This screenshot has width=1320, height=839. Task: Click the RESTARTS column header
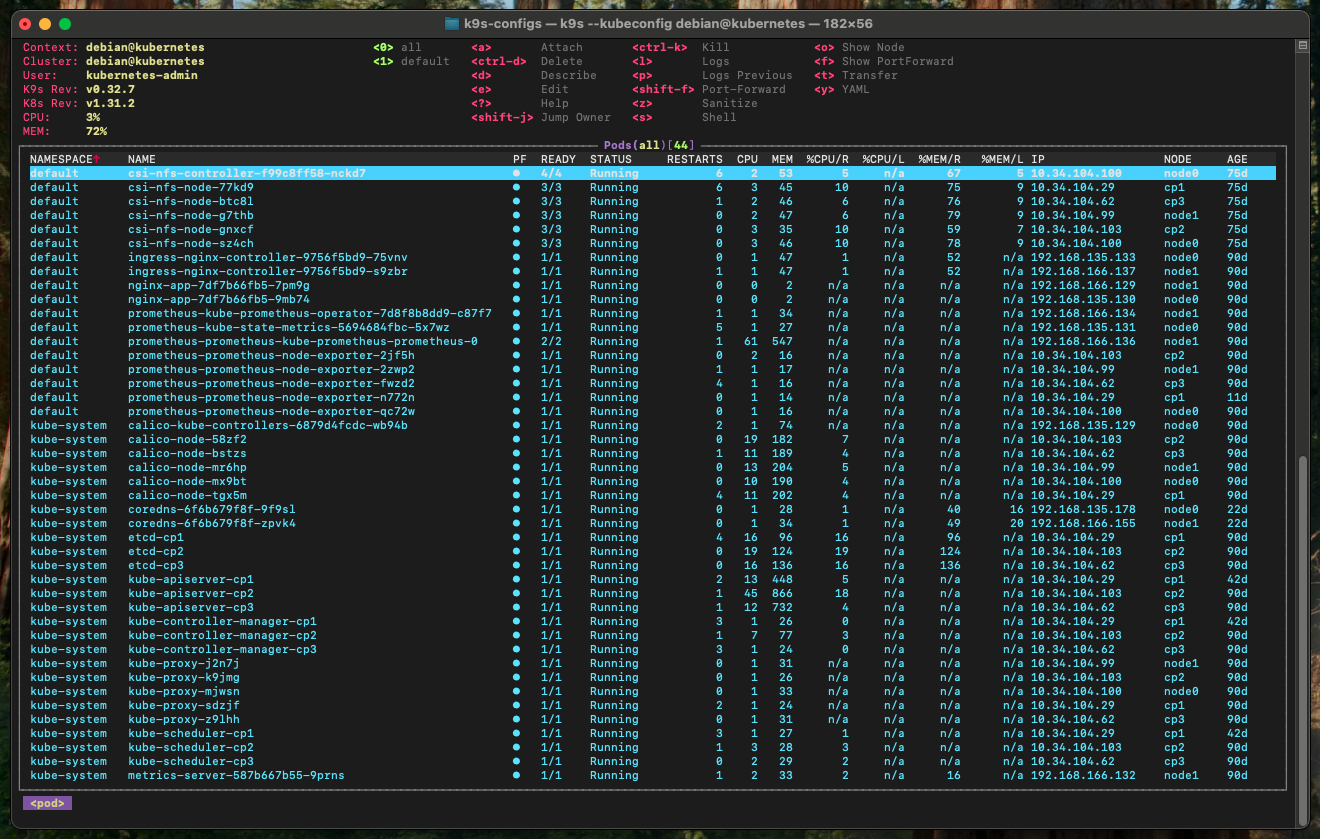(694, 159)
